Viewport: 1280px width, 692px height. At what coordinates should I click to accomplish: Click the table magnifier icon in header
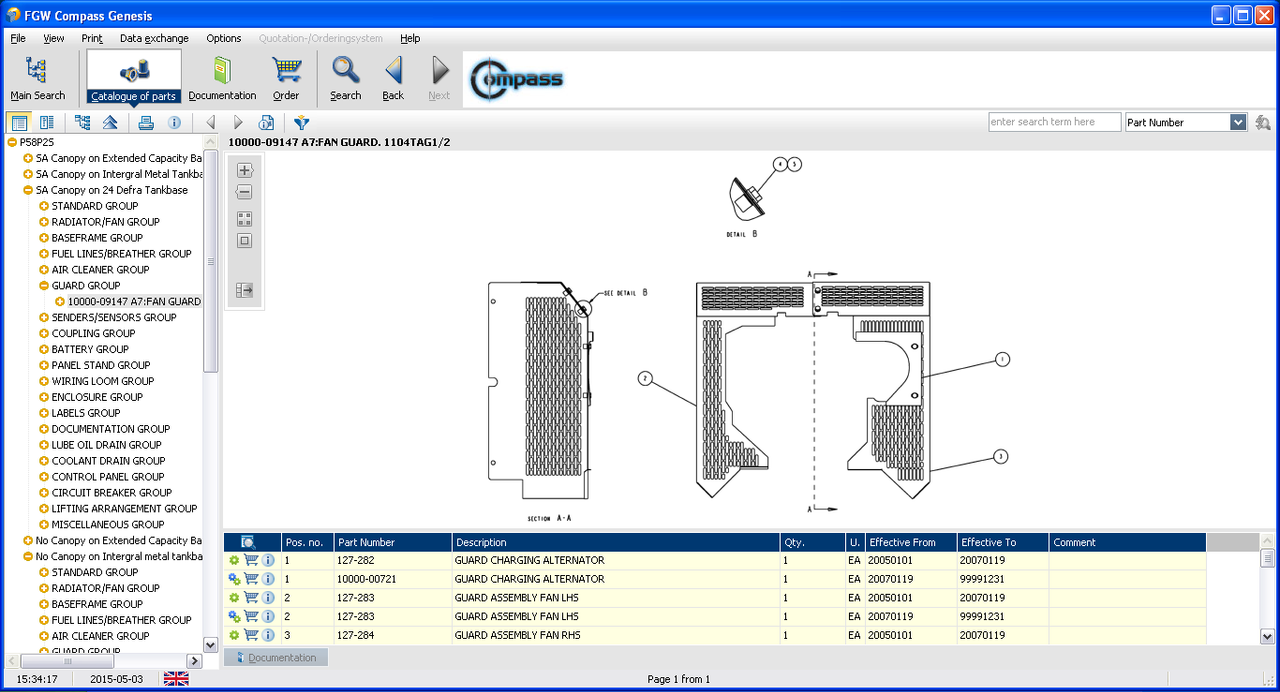tap(248, 542)
